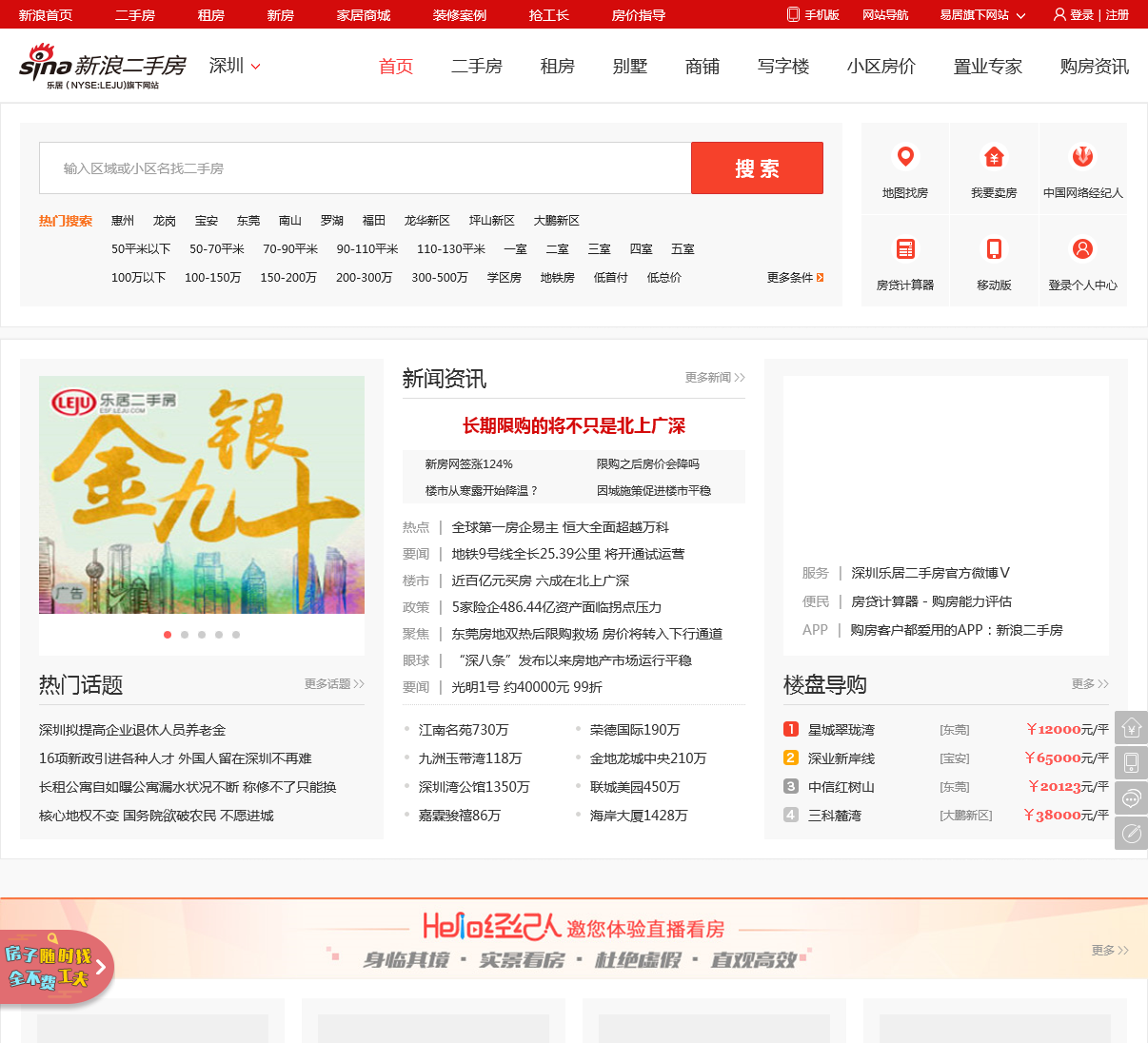The width and height of the screenshot is (1148, 1043).
Task: Expand the 易居旗下网站 dropdown menu
Action: pyautogui.click(x=982, y=15)
